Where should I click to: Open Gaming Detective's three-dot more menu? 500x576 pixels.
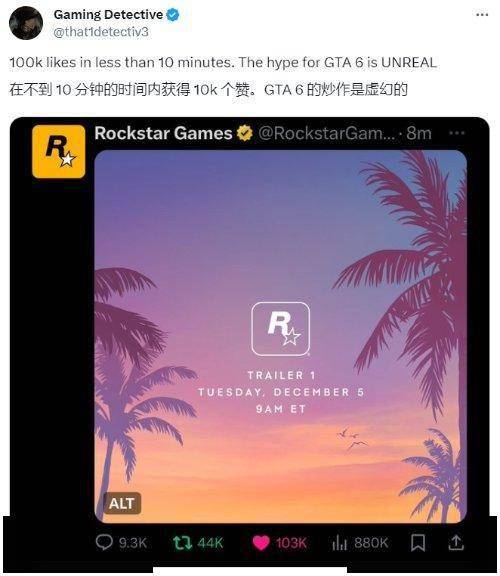click(482, 15)
